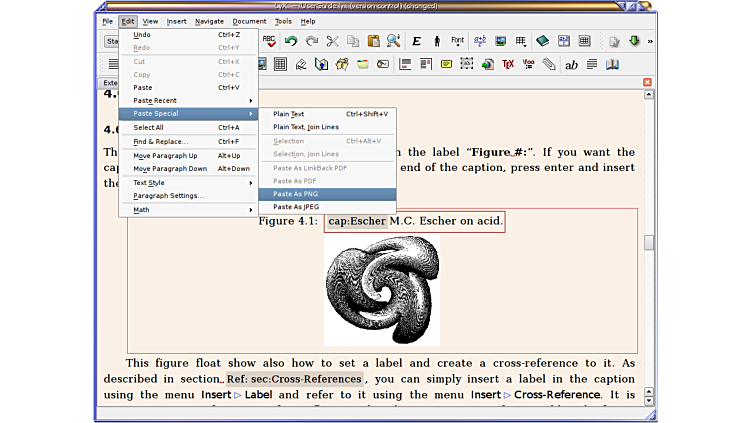Open the Document menu
752x423 pixels.
click(249, 21)
